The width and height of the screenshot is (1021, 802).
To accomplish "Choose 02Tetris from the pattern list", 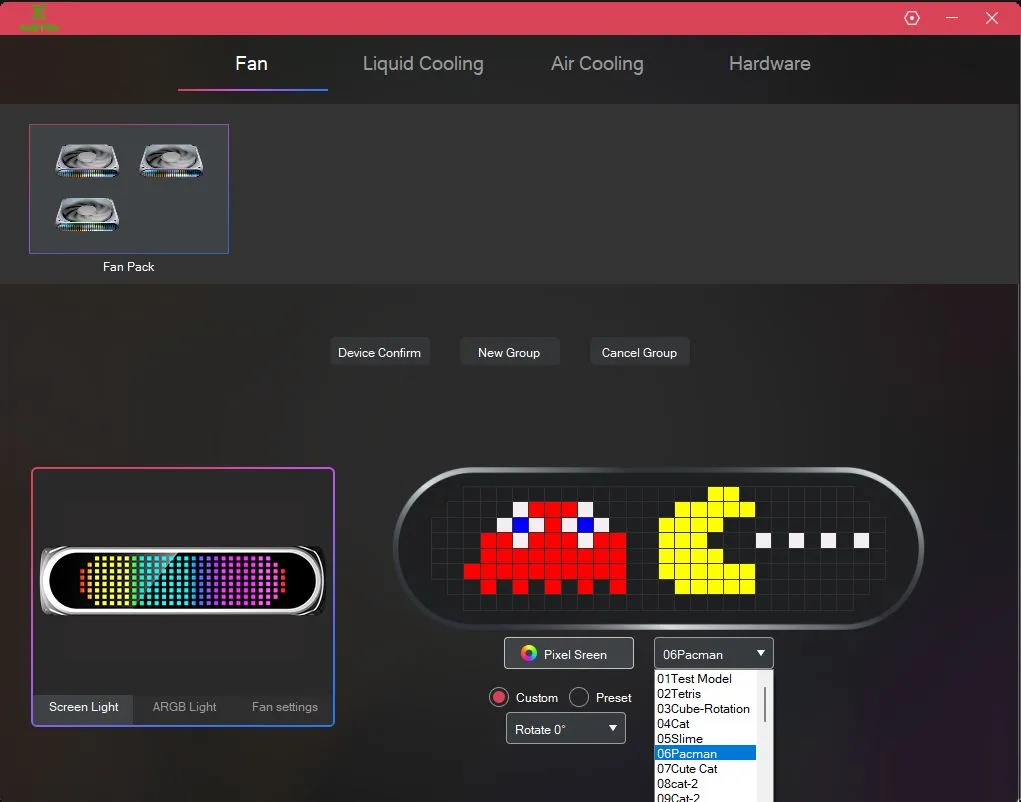I will tap(705, 694).
